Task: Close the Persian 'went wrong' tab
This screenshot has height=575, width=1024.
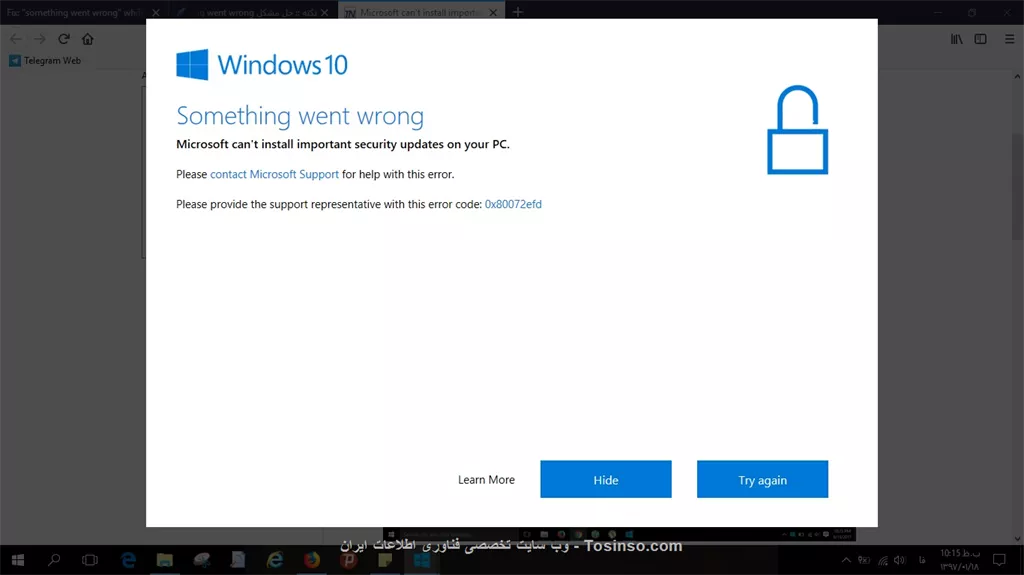Action: pos(325,12)
